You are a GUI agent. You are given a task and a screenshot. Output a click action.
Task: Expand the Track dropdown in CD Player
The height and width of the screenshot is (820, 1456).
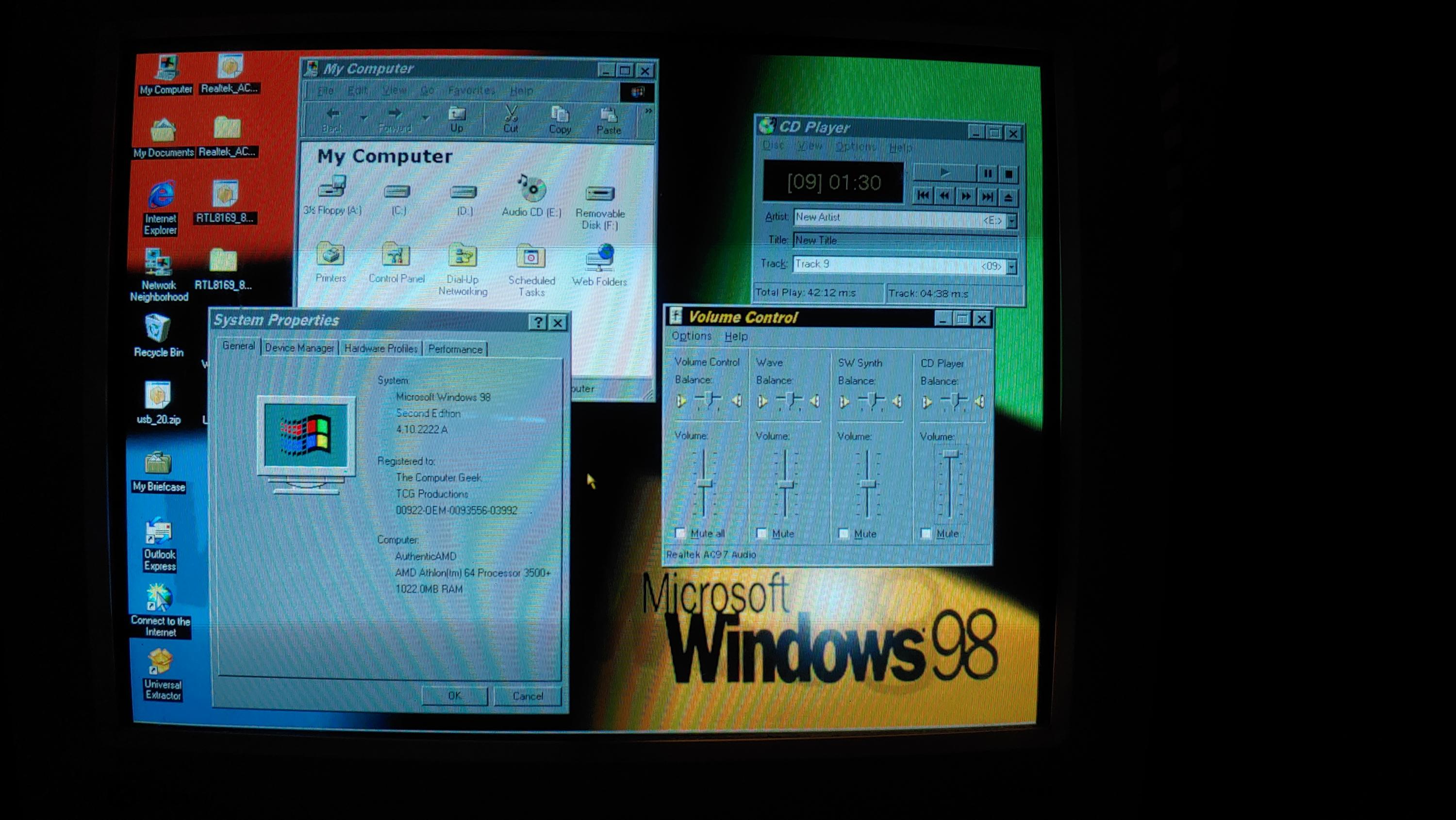1012,266
